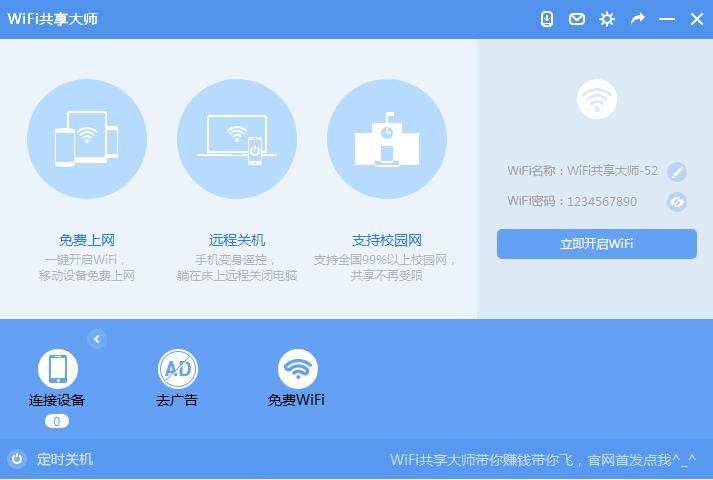
Task: Open 连接设备 phone icon
Action: point(58,369)
